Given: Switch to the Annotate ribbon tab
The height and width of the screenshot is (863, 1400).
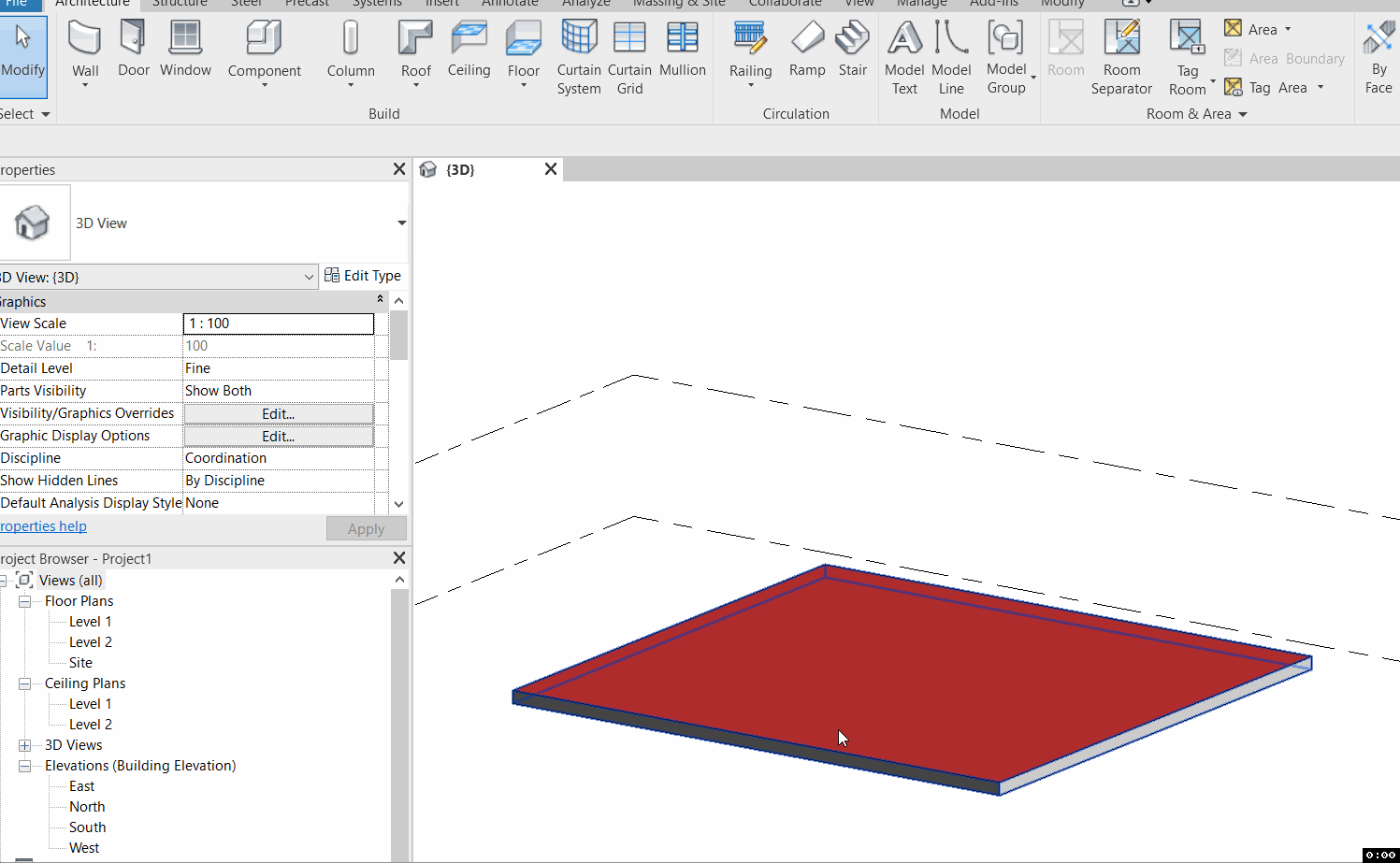Looking at the screenshot, I should tap(510, 4).
